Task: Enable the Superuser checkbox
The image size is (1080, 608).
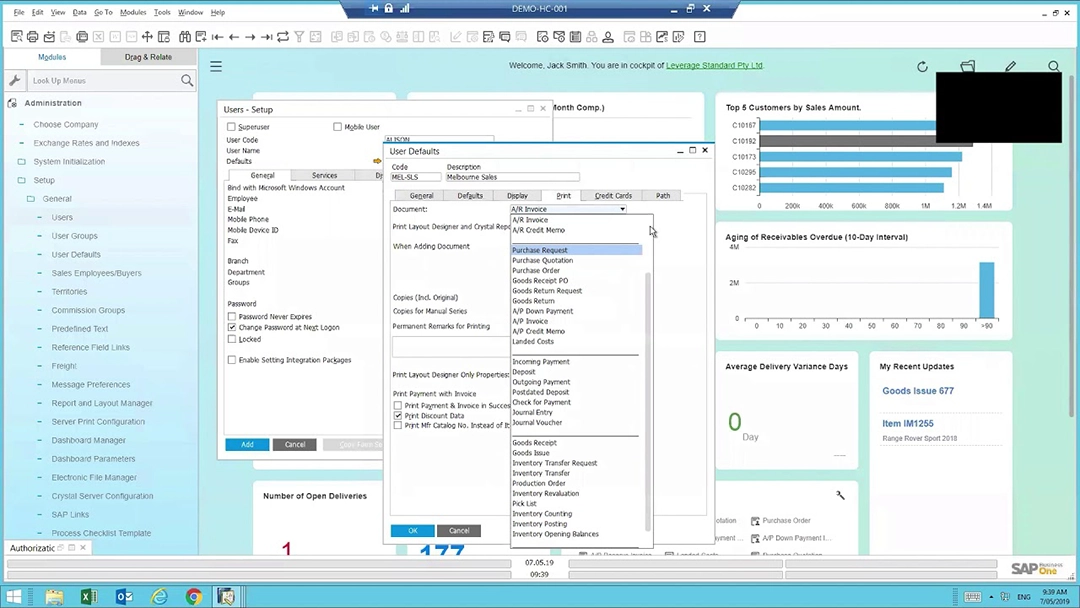Action: [x=231, y=127]
